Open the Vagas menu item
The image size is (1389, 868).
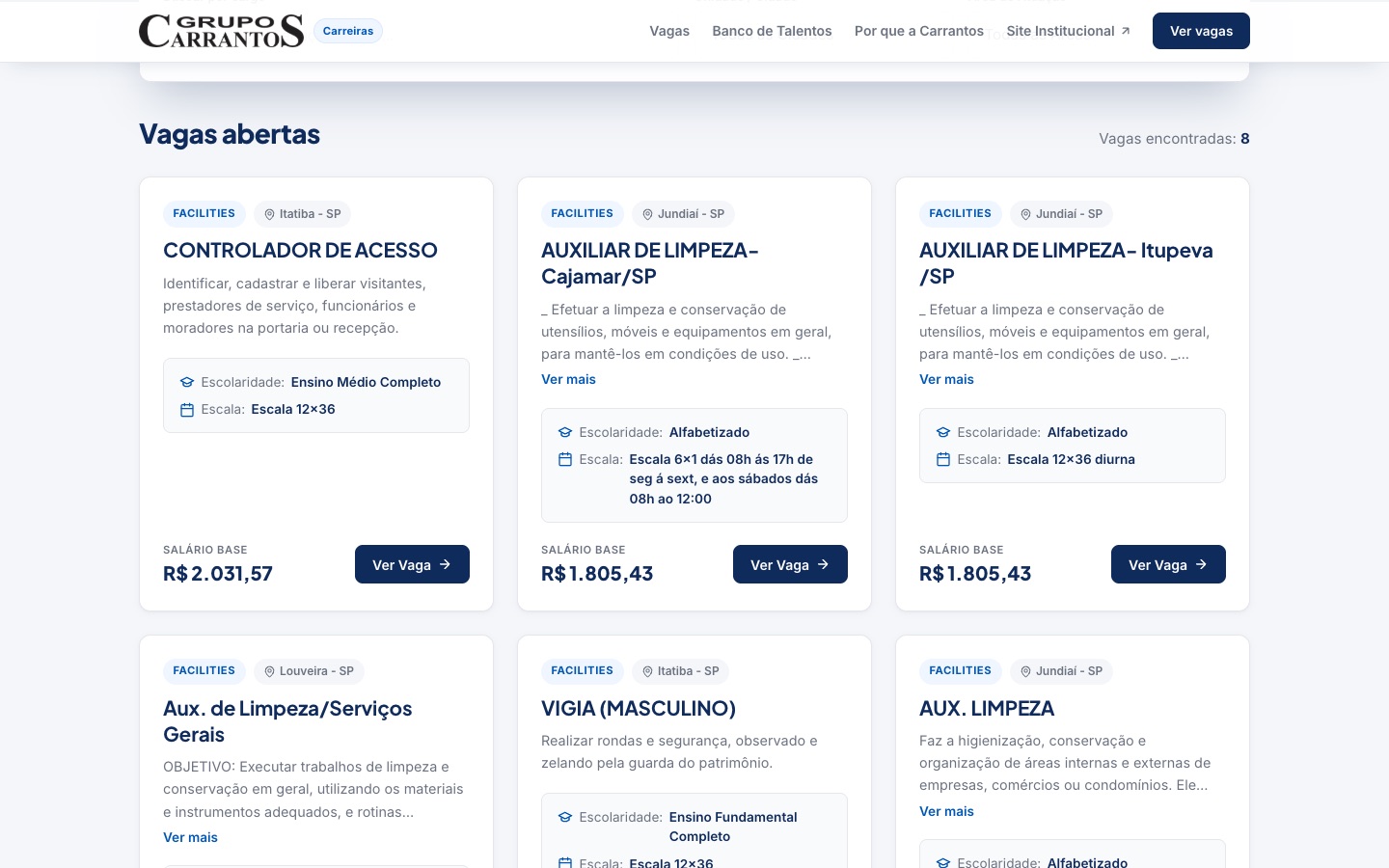click(669, 31)
